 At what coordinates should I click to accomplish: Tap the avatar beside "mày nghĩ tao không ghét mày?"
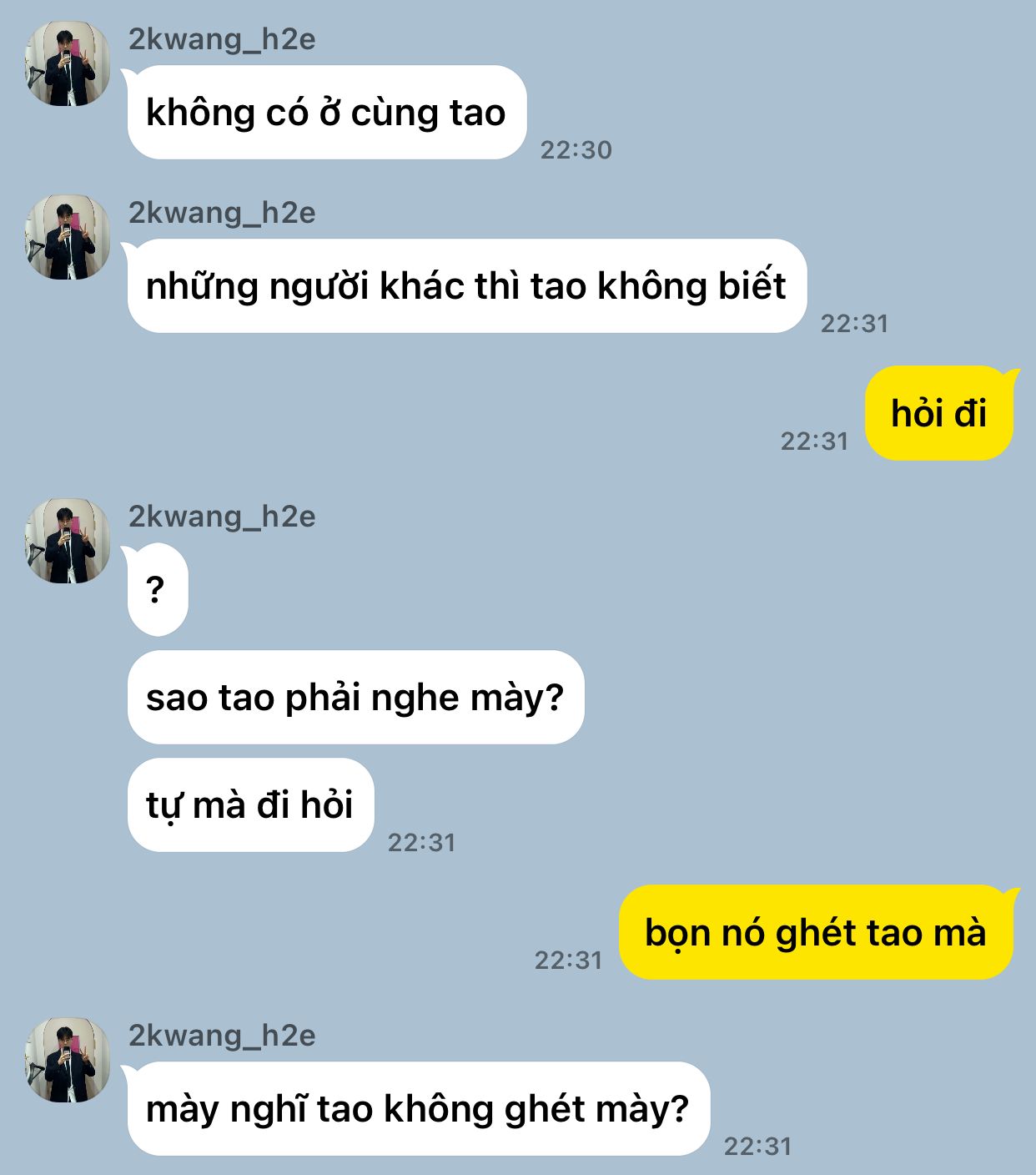(x=68, y=1060)
